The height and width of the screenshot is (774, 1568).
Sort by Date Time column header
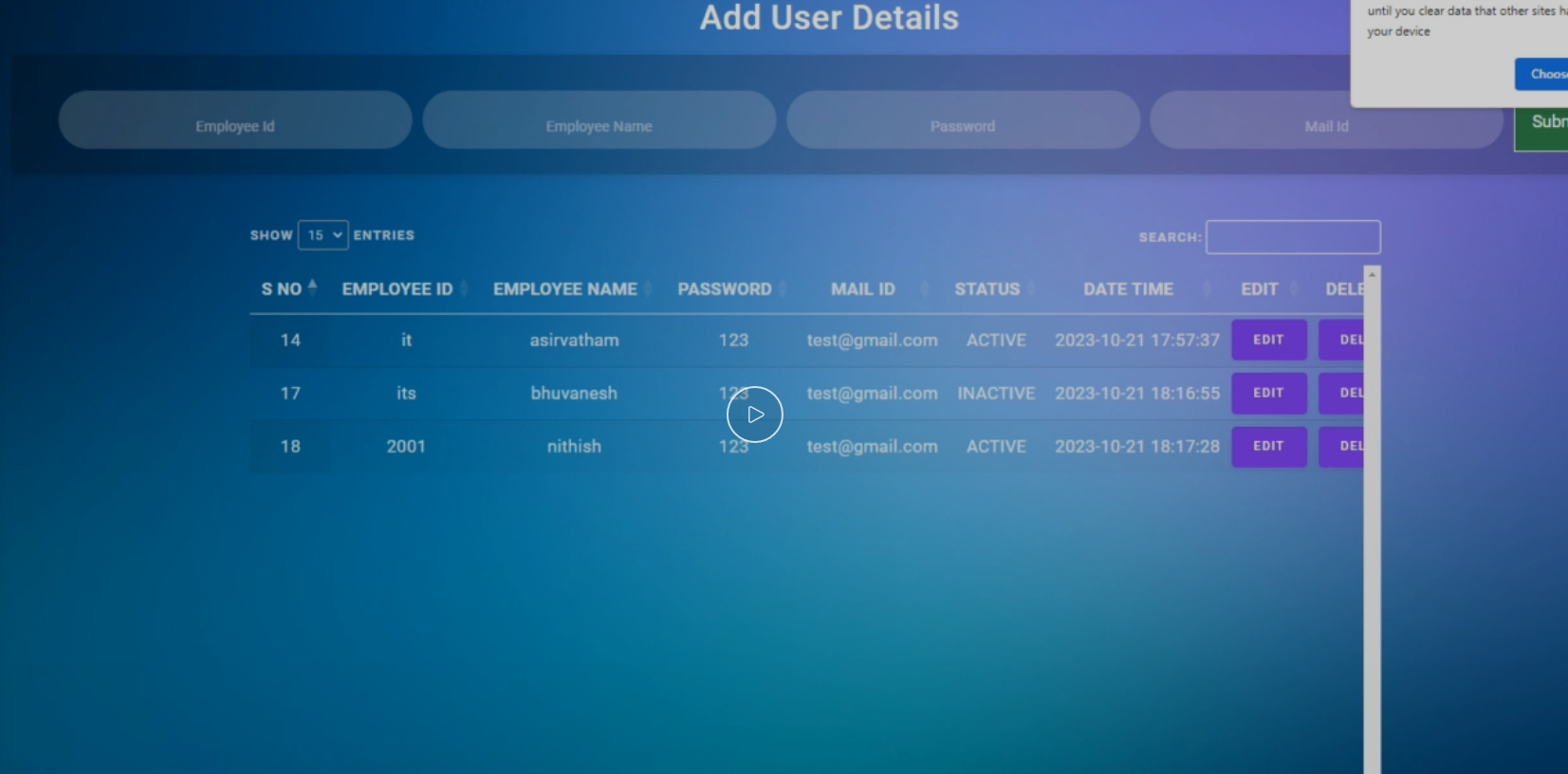[1128, 289]
